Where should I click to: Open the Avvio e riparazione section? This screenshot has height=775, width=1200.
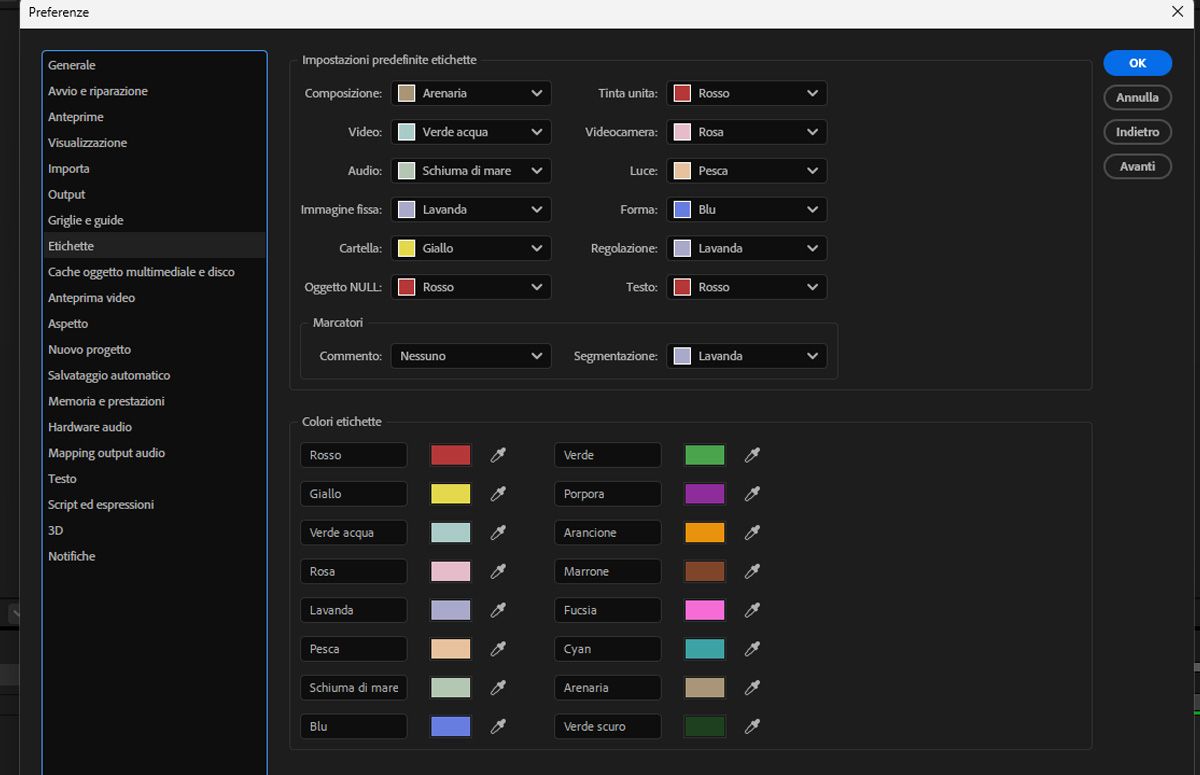(x=155, y=91)
